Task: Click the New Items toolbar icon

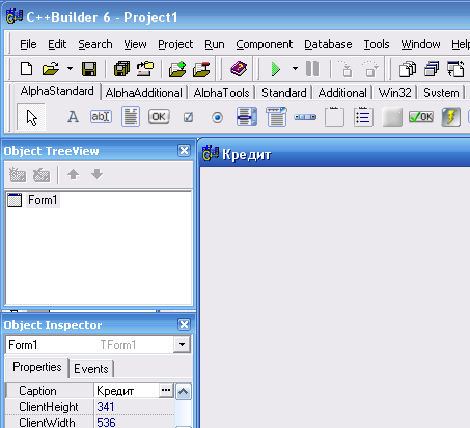Action: [x=26, y=69]
